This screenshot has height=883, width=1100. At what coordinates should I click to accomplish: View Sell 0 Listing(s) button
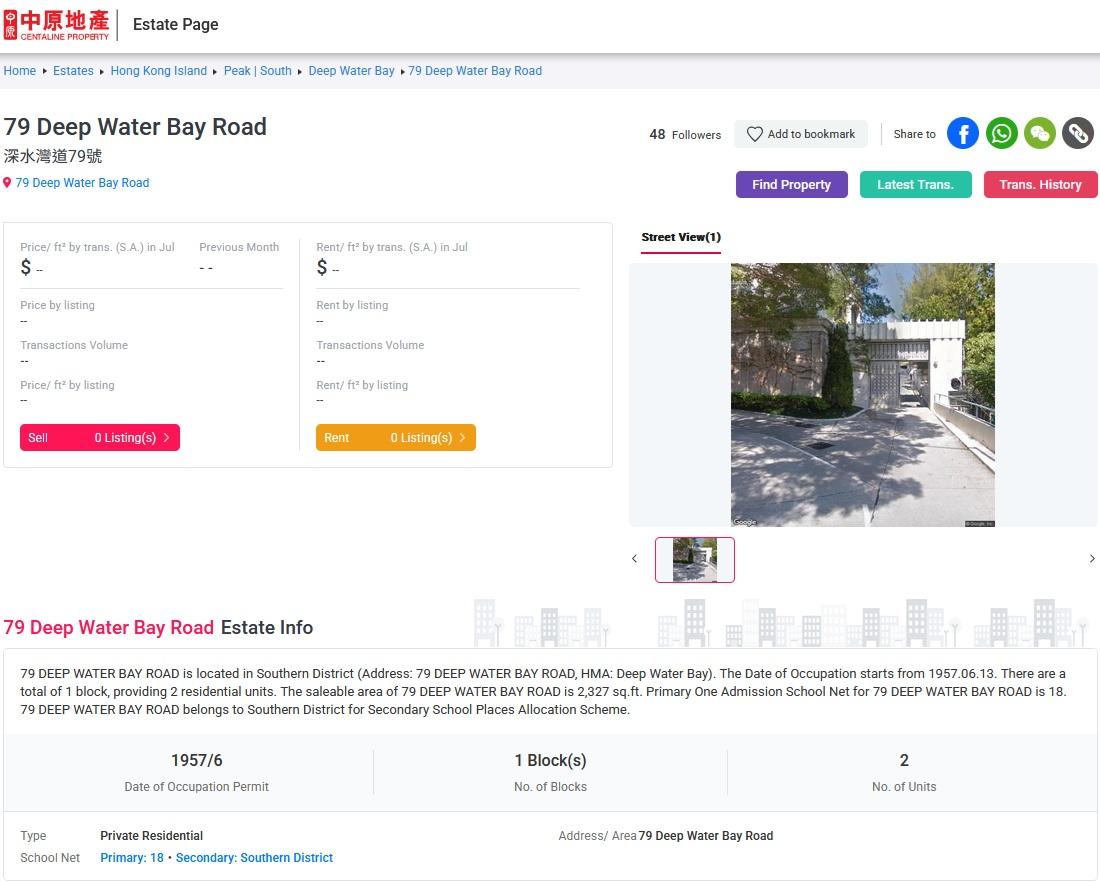pos(100,438)
